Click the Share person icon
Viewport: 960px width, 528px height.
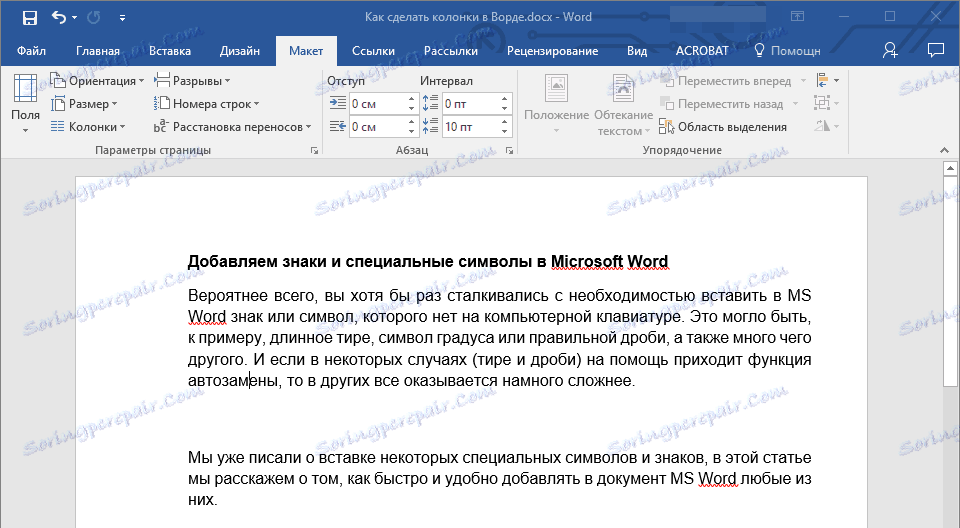pos(890,50)
